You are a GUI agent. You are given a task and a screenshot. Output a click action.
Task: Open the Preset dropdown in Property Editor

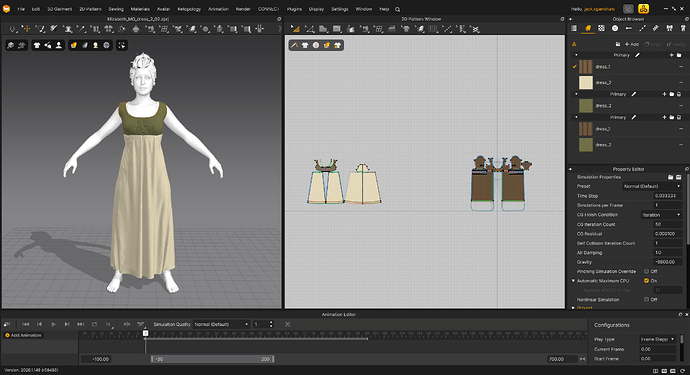click(652, 187)
